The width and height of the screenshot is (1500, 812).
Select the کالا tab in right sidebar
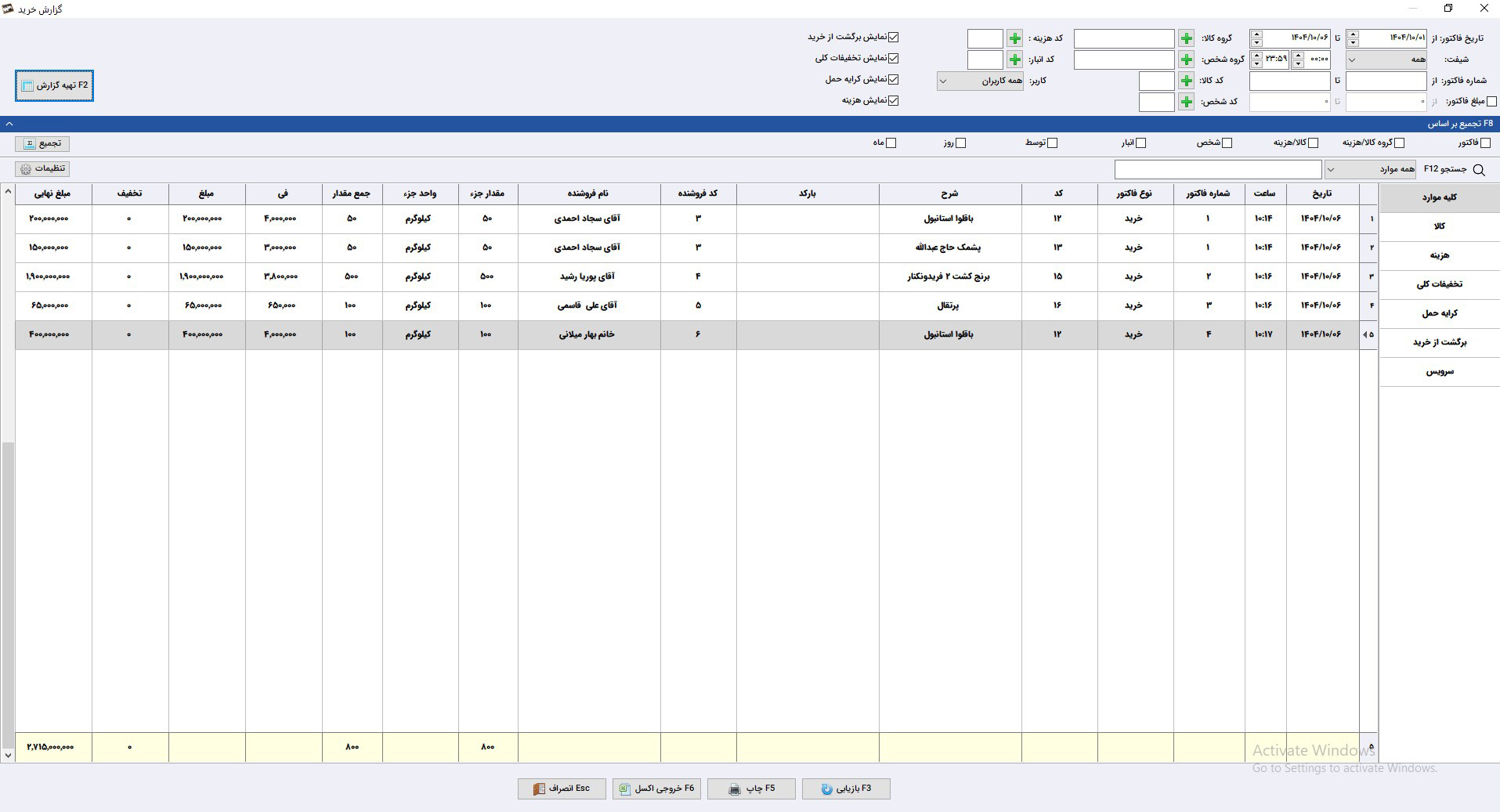tap(1440, 226)
